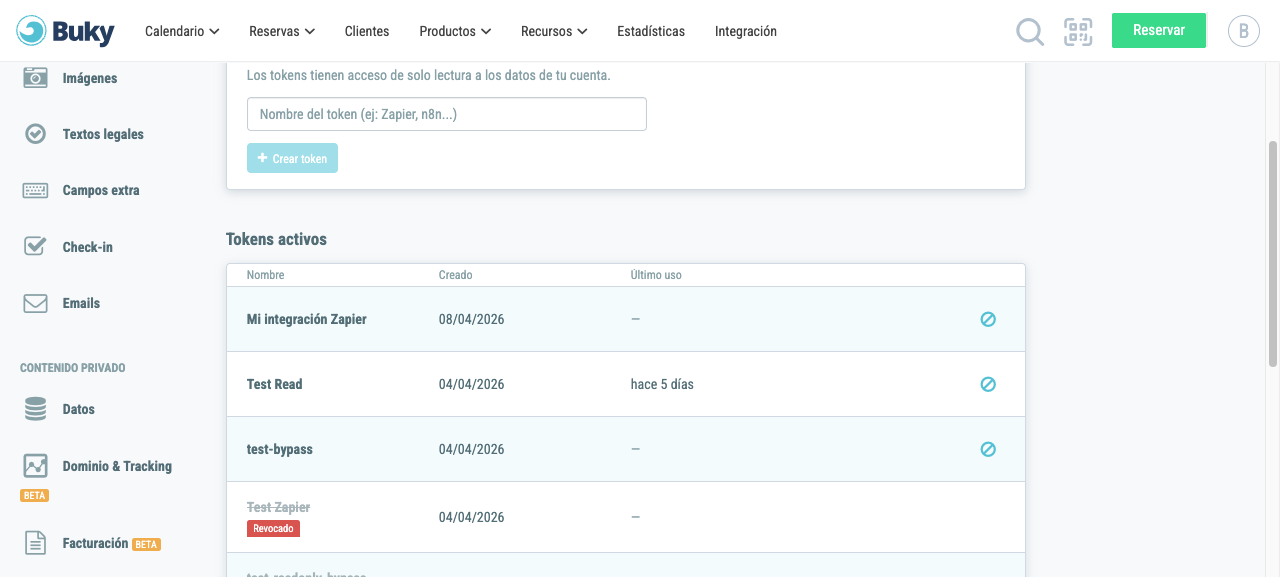Expand the Calendario dropdown menu

coord(182,31)
